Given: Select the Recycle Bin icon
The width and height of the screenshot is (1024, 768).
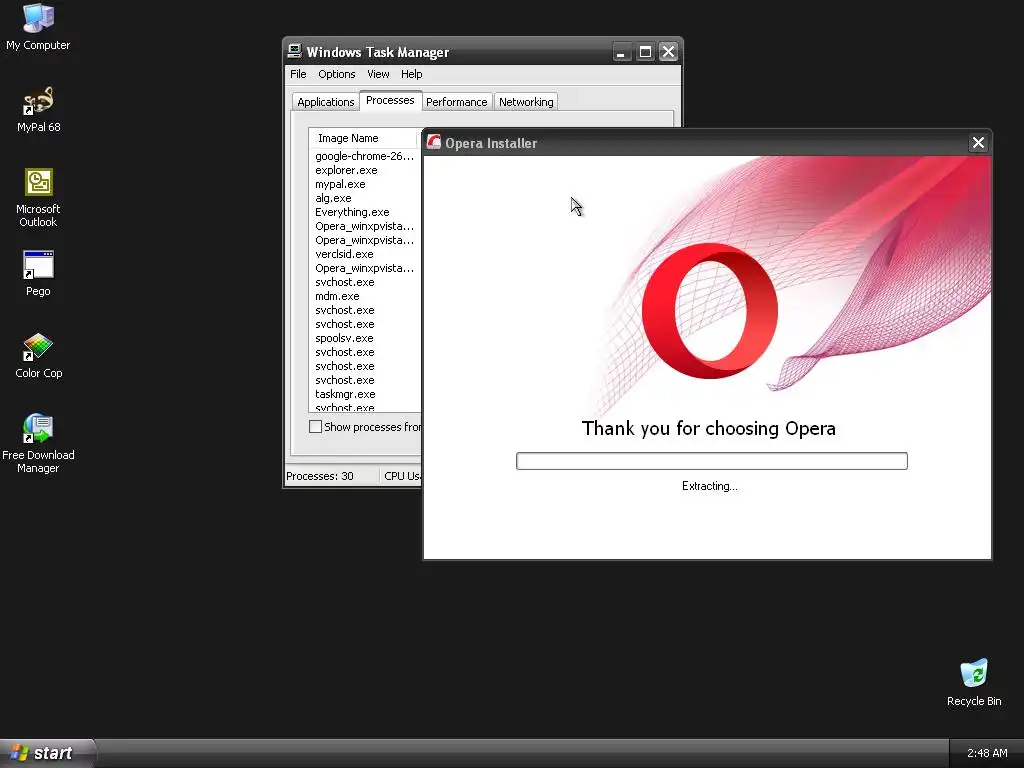Looking at the screenshot, I should [x=974, y=682].
